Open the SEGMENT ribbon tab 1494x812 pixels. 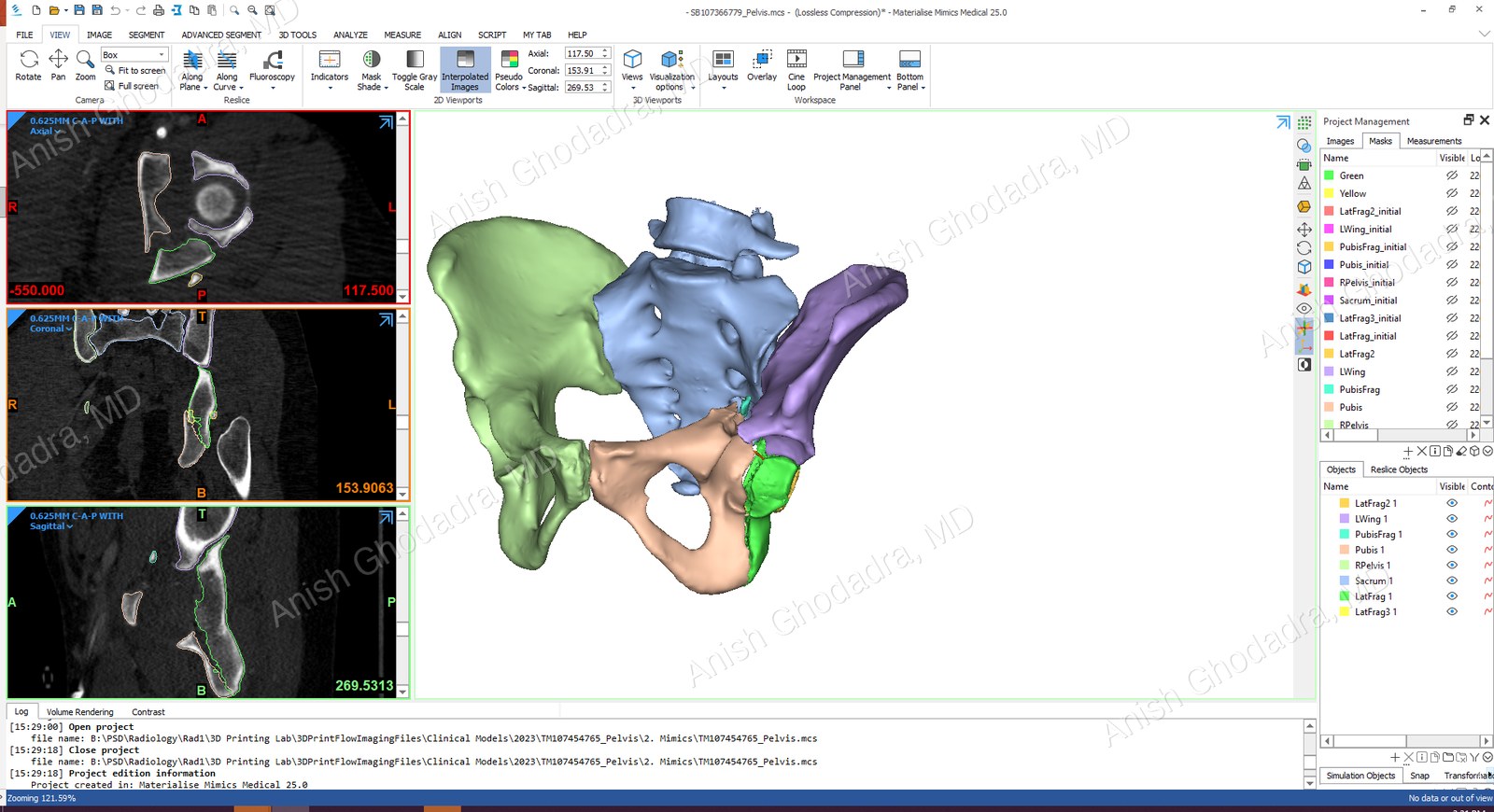[x=147, y=35]
